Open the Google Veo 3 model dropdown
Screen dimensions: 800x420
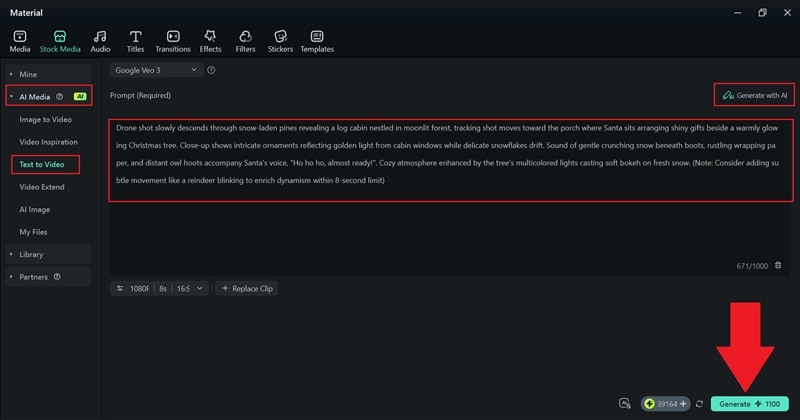tap(156, 70)
